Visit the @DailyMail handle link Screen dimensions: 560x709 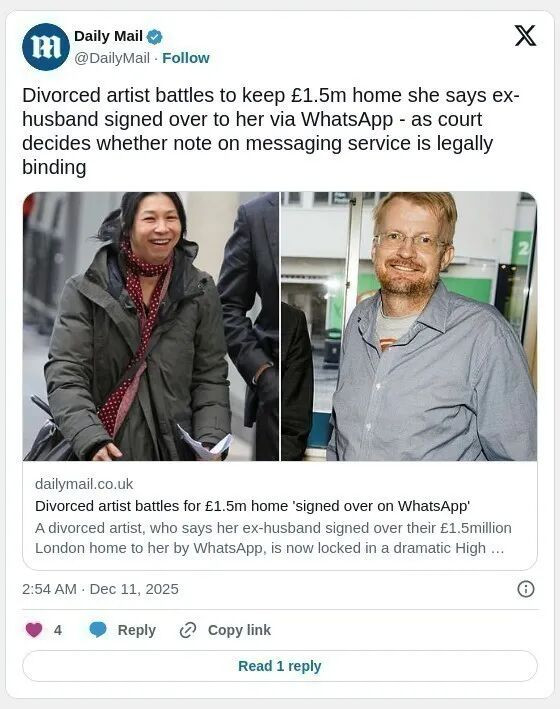click(112, 58)
